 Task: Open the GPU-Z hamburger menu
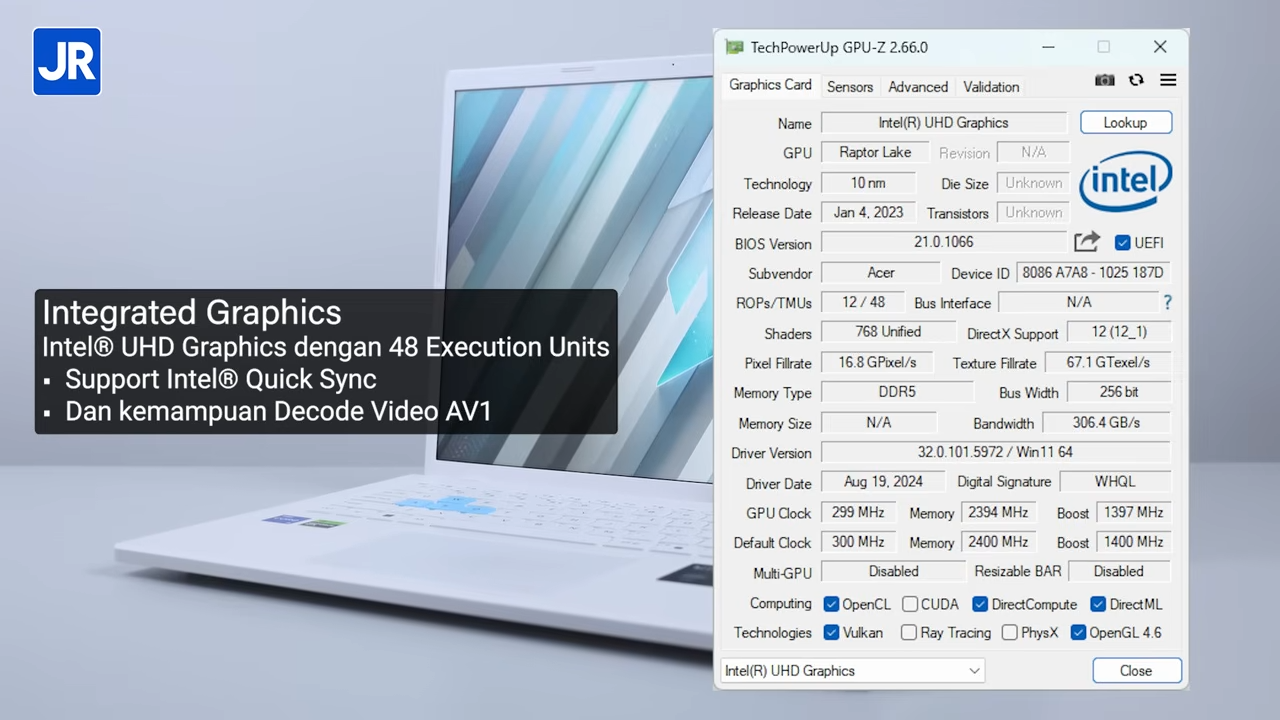[1168, 80]
